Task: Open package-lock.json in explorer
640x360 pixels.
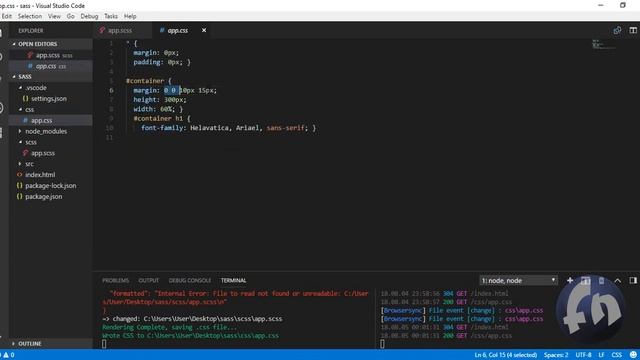Action: pyautogui.click(x=51, y=185)
